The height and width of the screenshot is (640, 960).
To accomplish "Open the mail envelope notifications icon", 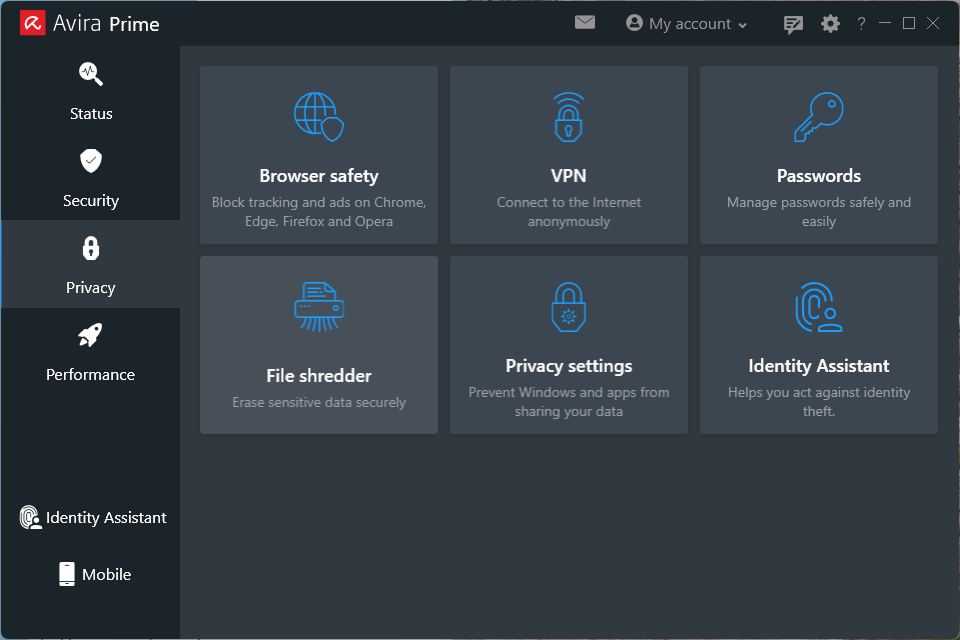I will point(585,23).
